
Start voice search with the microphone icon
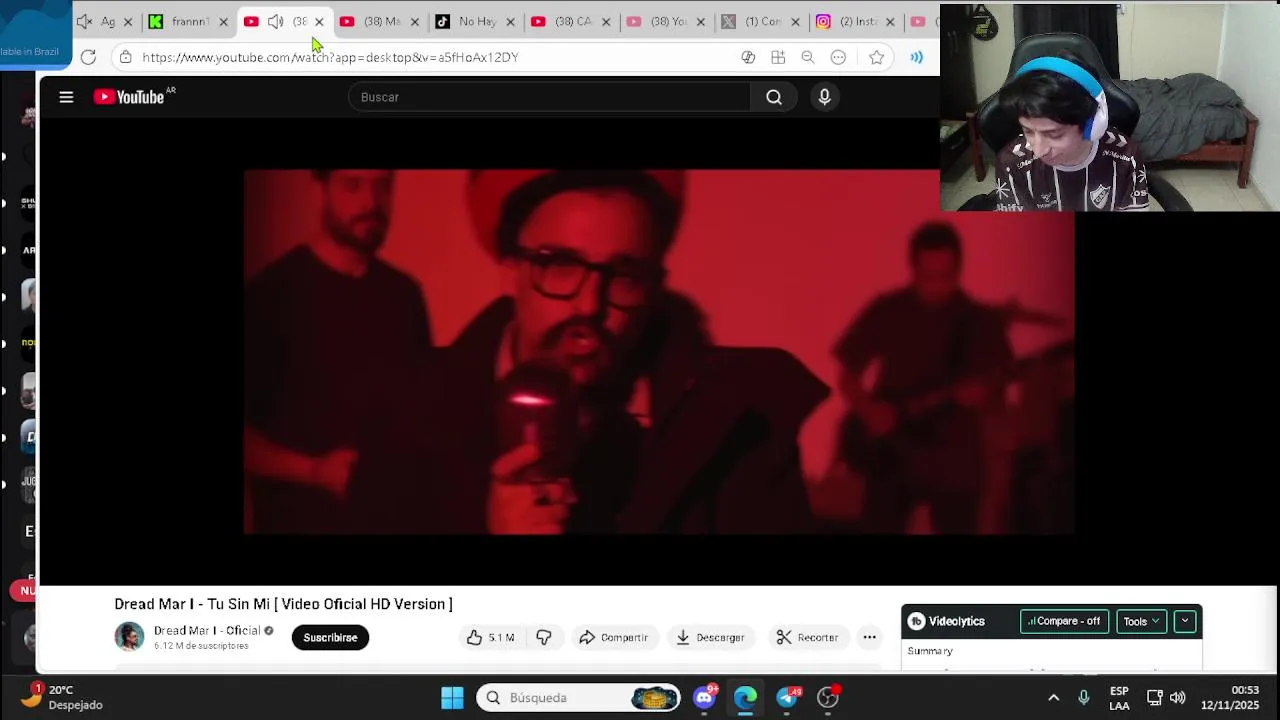coord(824,97)
